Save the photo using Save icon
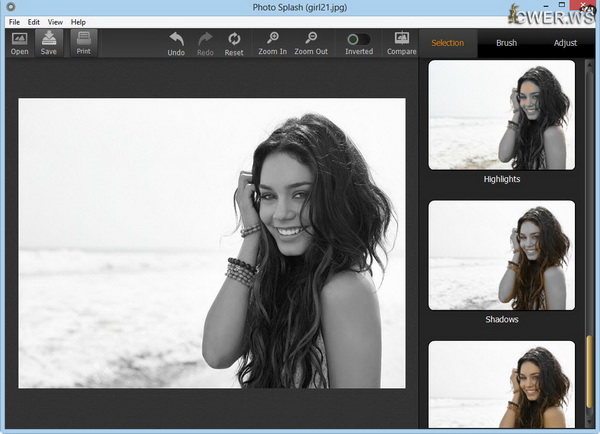This screenshot has height=434, width=600. [x=49, y=43]
